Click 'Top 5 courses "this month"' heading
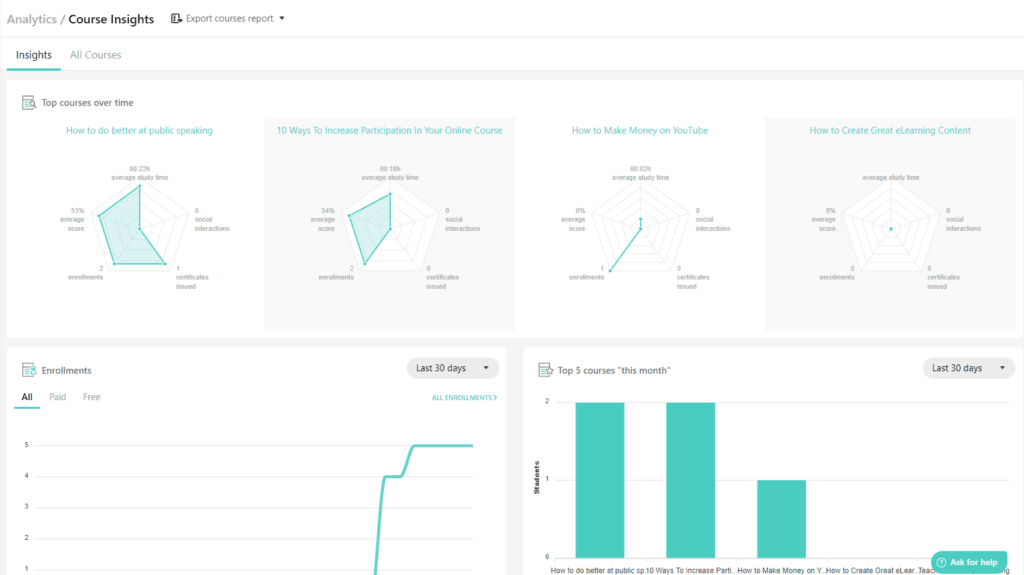The image size is (1024, 575). click(x=614, y=370)
